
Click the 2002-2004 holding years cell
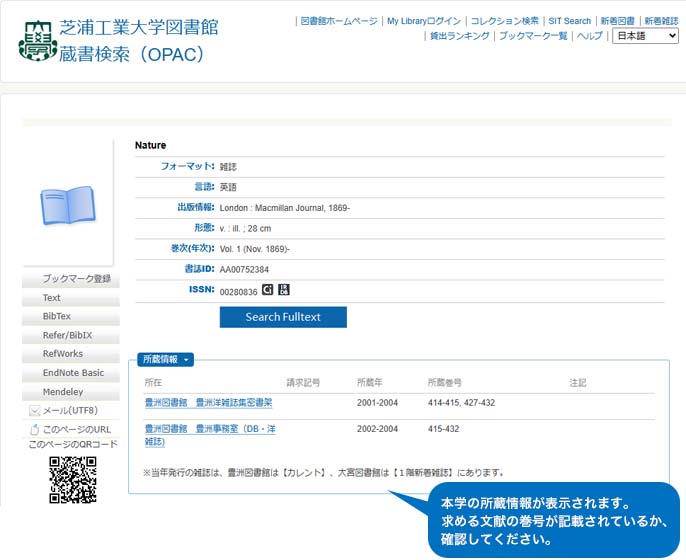point(377,429)
